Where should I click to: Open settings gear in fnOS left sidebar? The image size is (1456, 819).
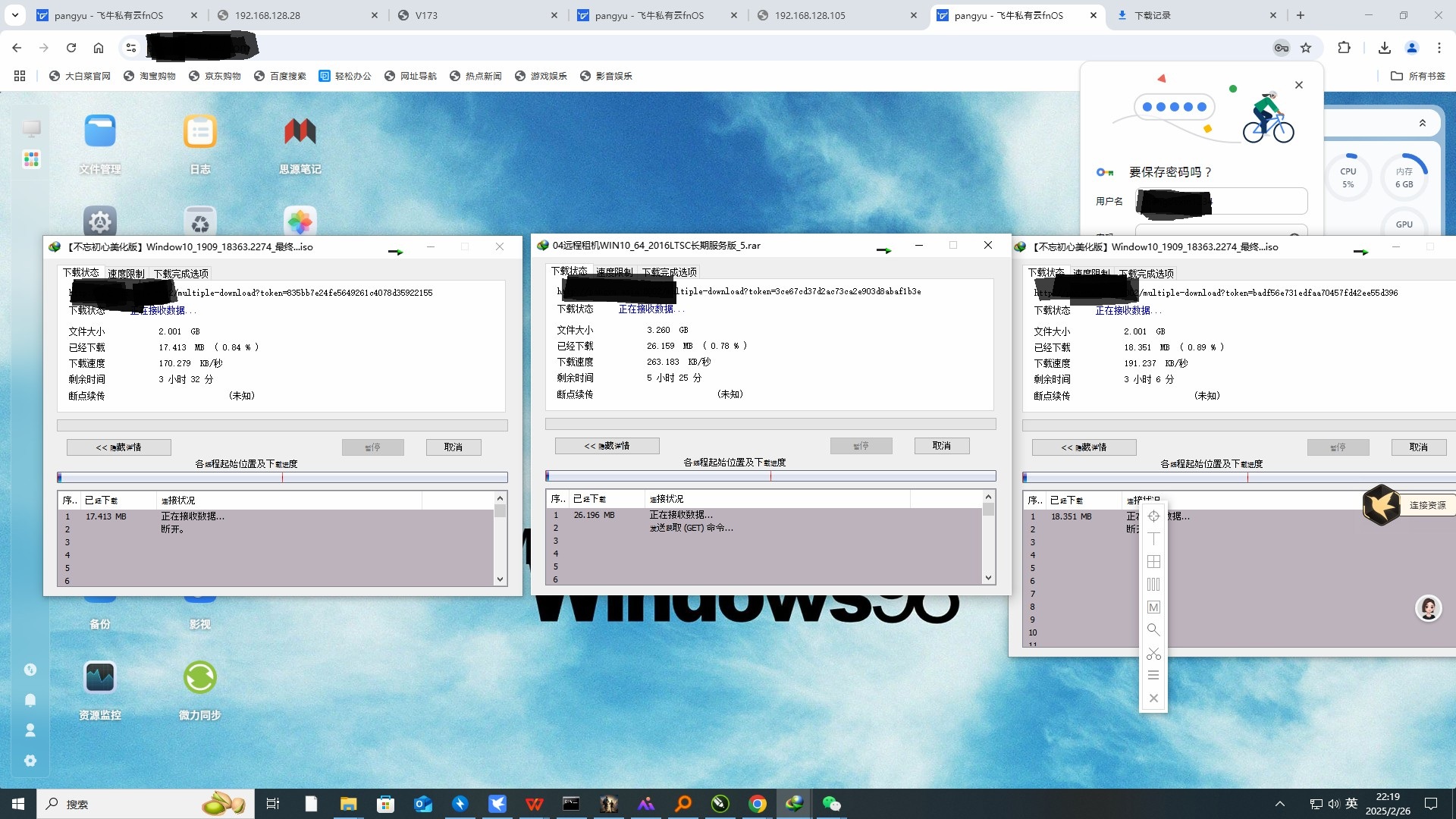tap(30, 761)
